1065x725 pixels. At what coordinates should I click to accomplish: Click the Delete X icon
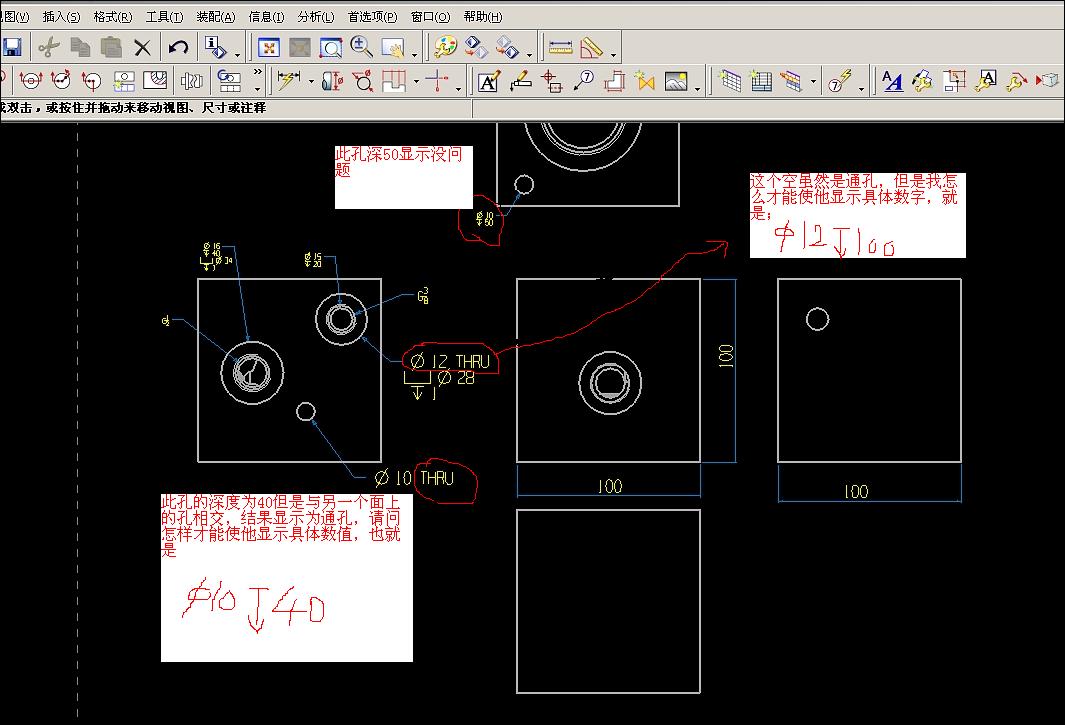pyautogui.click(x=143, y=48)
